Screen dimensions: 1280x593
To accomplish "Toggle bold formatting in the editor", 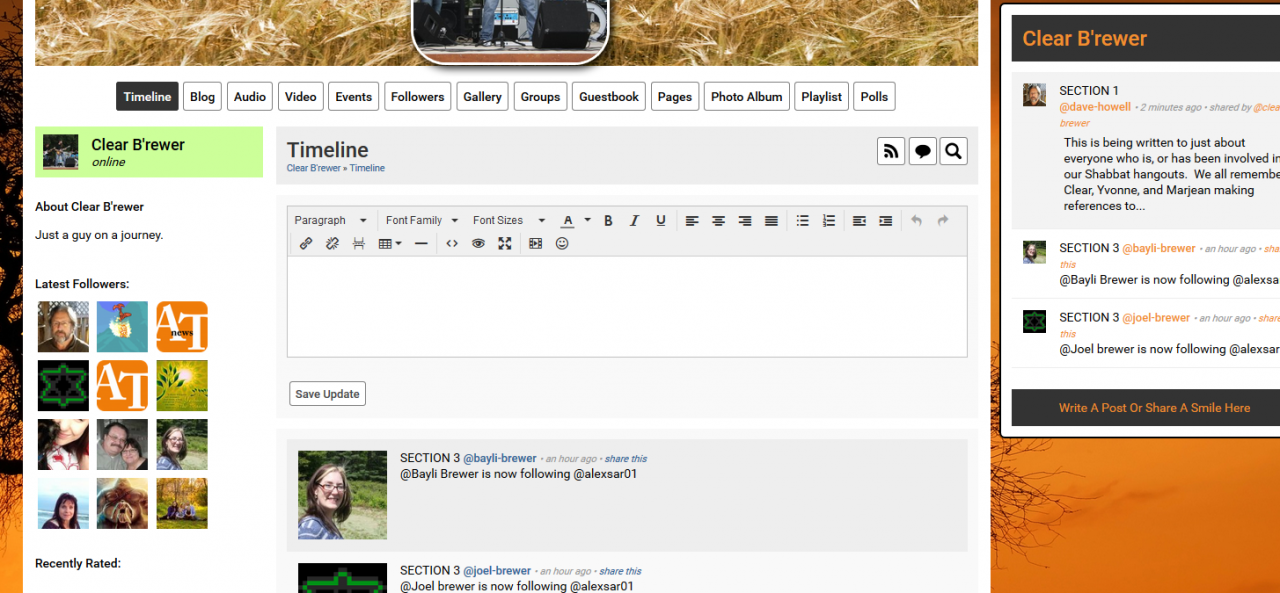I will pos(607,220).
